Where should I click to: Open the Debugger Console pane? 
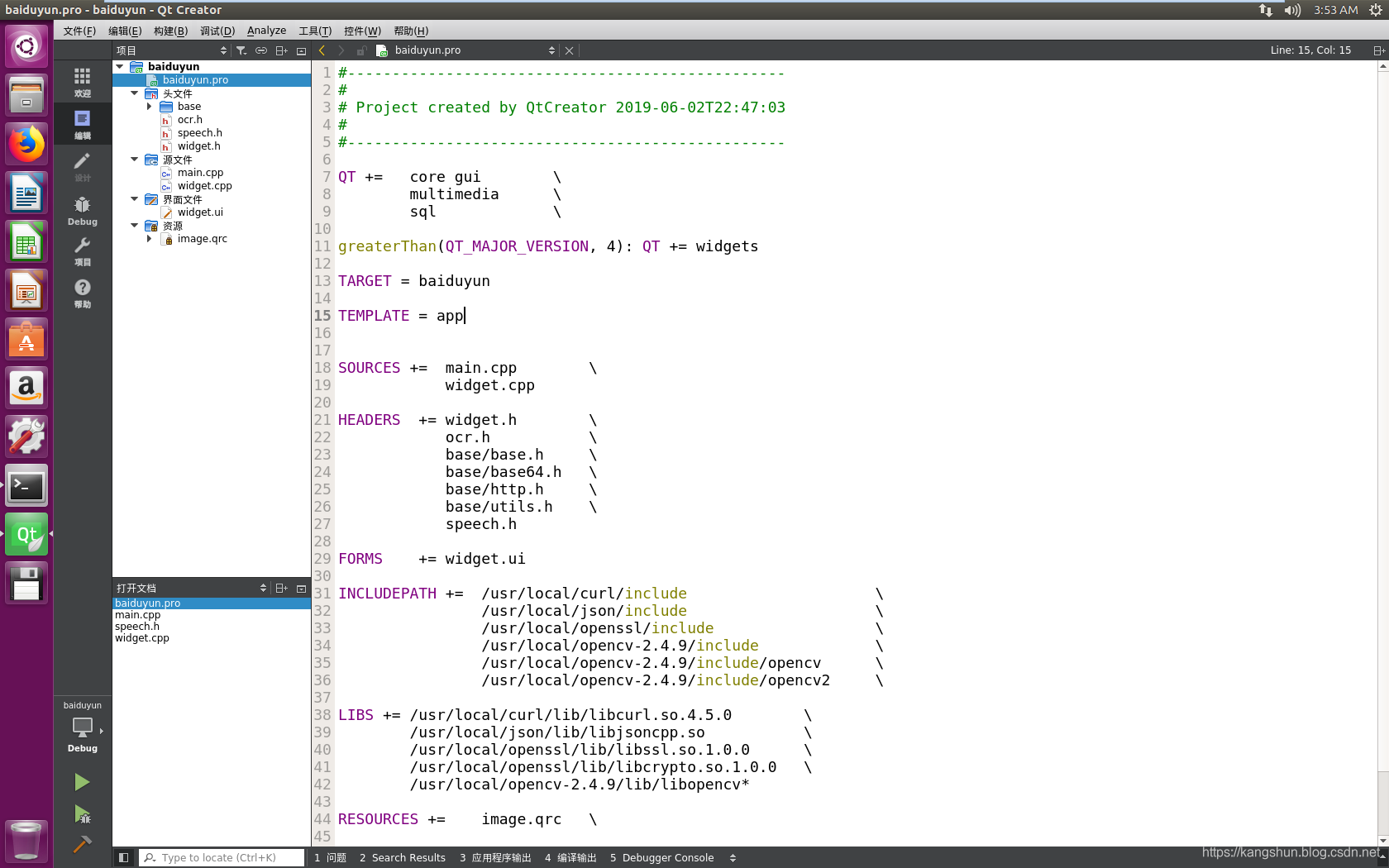click(661, 858)
